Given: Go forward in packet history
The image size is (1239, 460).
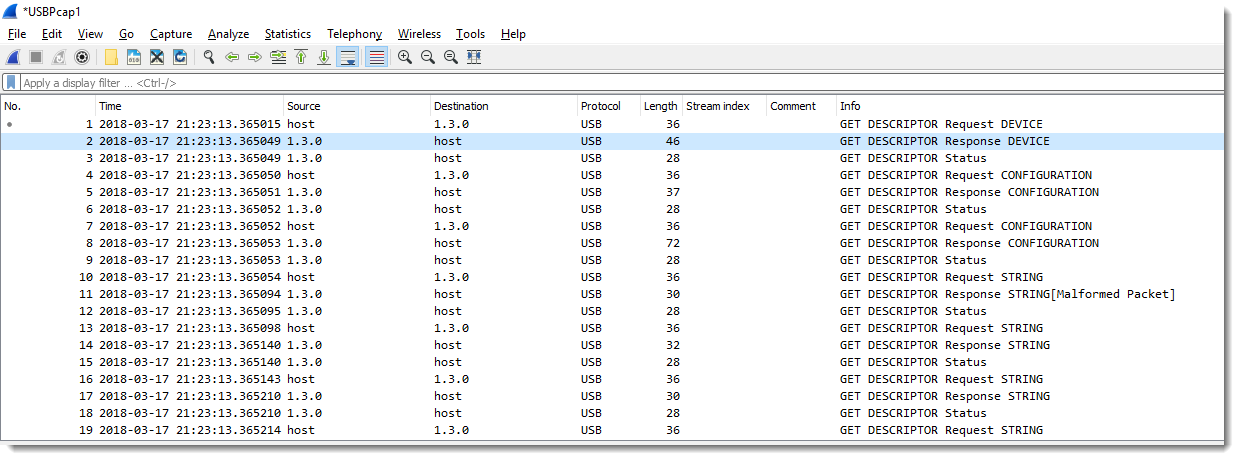Looking at the screenshot, I should pyautogui.click(x=255, y=57).
